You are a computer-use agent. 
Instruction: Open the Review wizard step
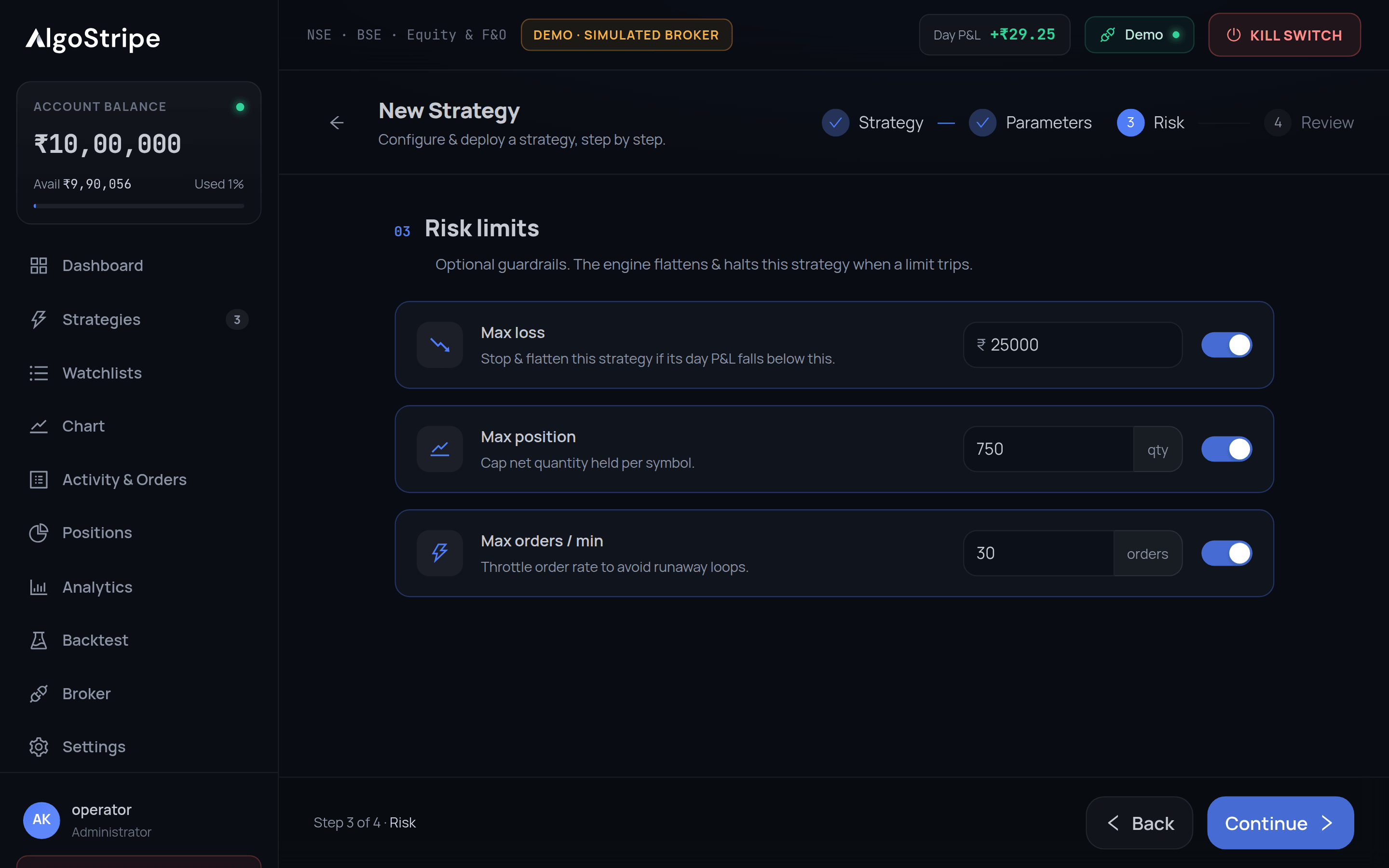[1308, 122]
